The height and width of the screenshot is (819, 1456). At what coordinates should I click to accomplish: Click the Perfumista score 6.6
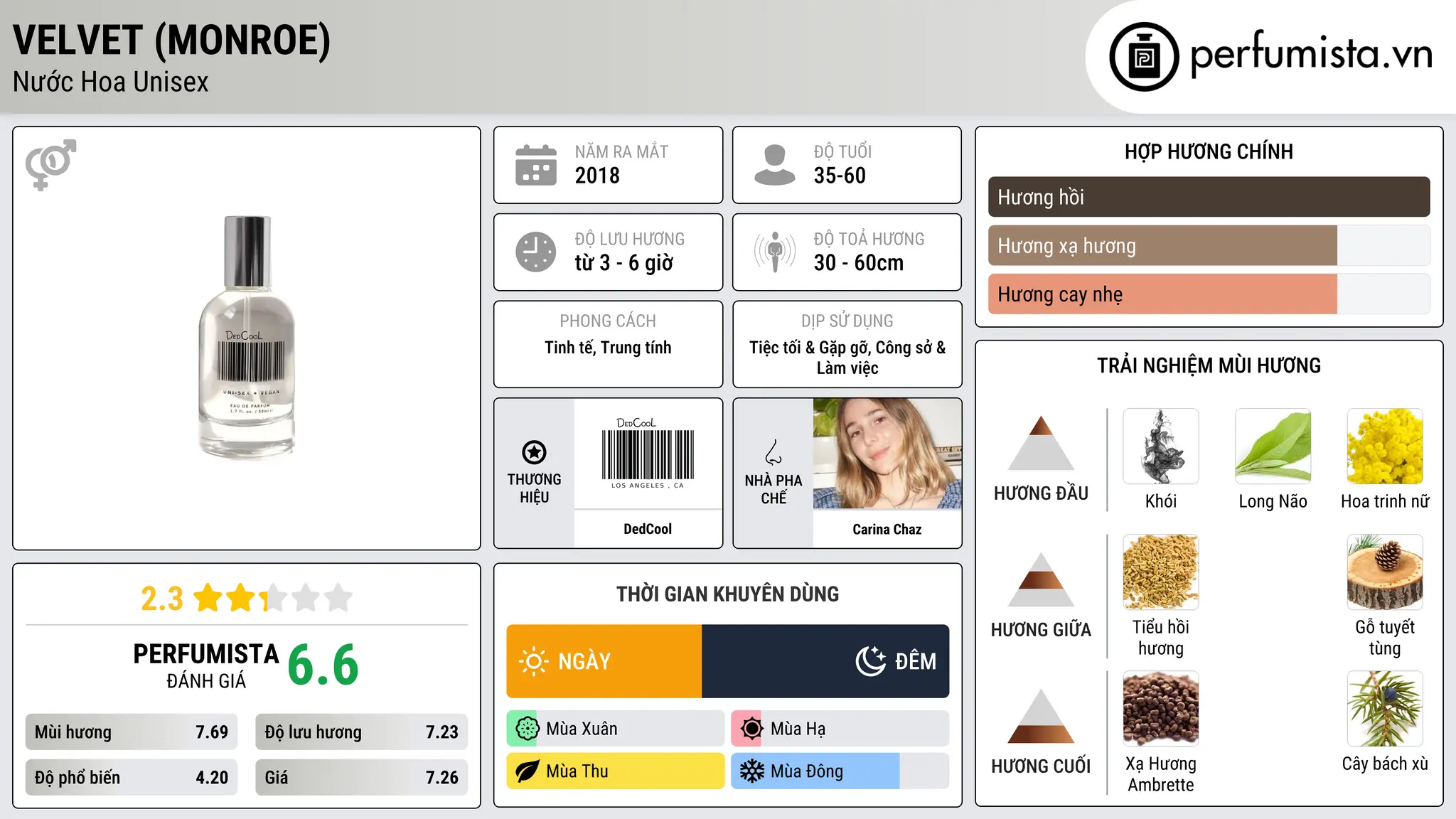(x=323, y=665)
